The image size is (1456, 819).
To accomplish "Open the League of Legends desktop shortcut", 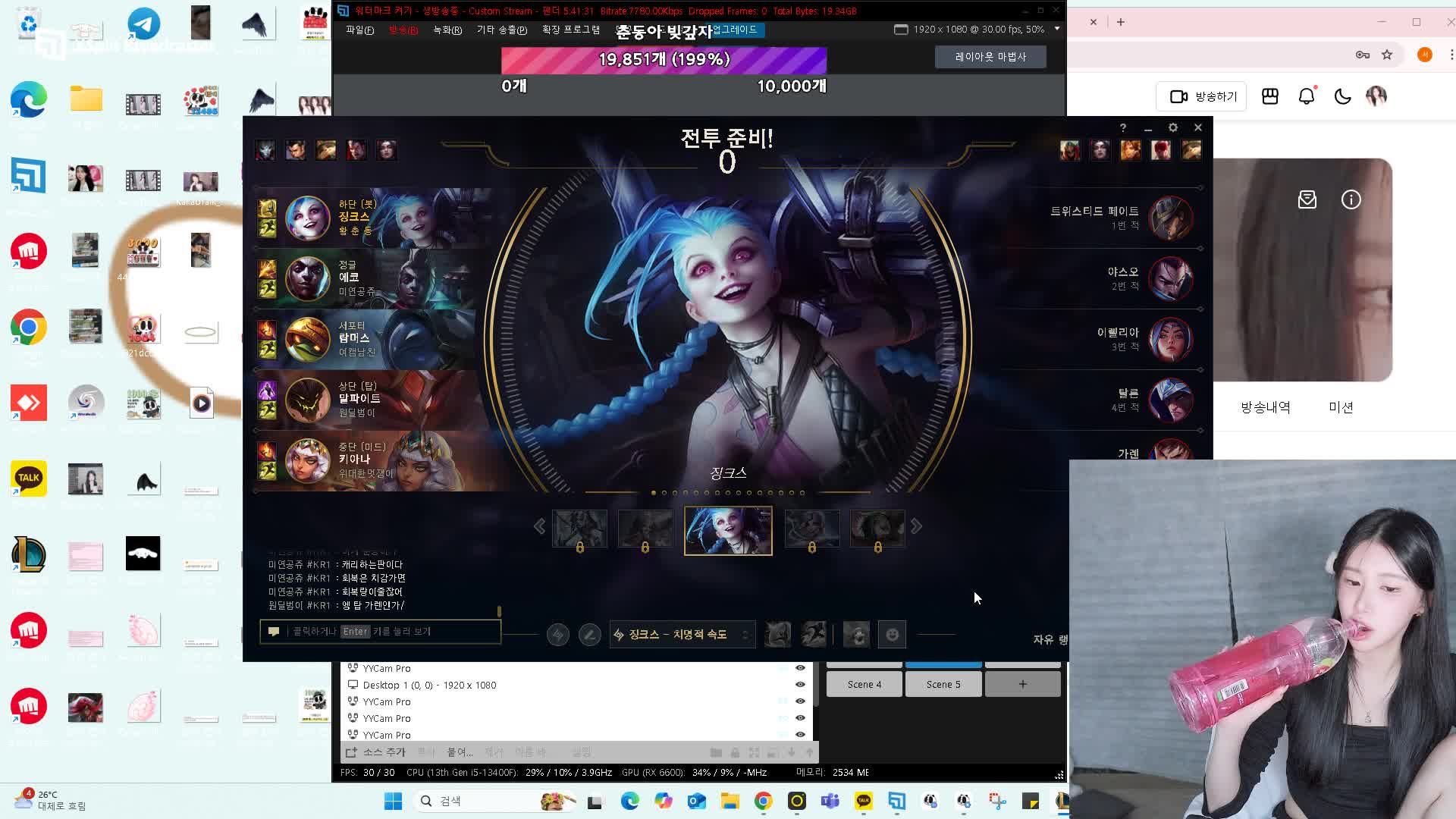I will tap(29, 554).
